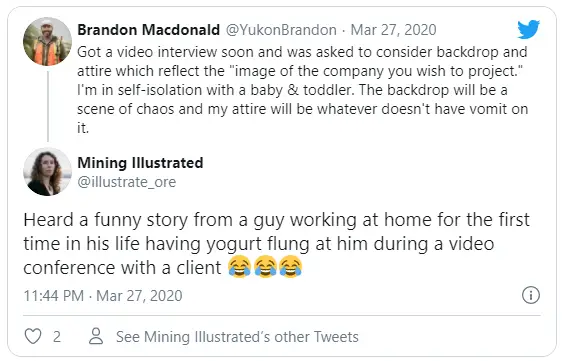Screen dimensions: 562x361
Task: Open the 11:44 PM timestamp link
Action: coord(103,296)
